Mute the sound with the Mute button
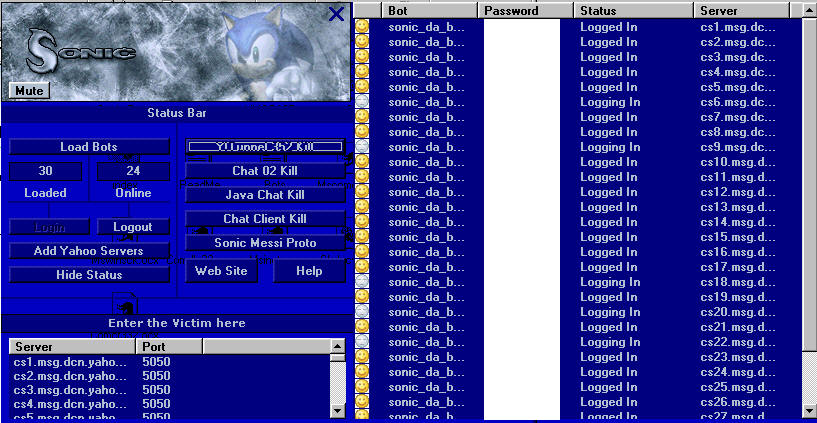This screenshot has height=423, width=817. point(30,90)
